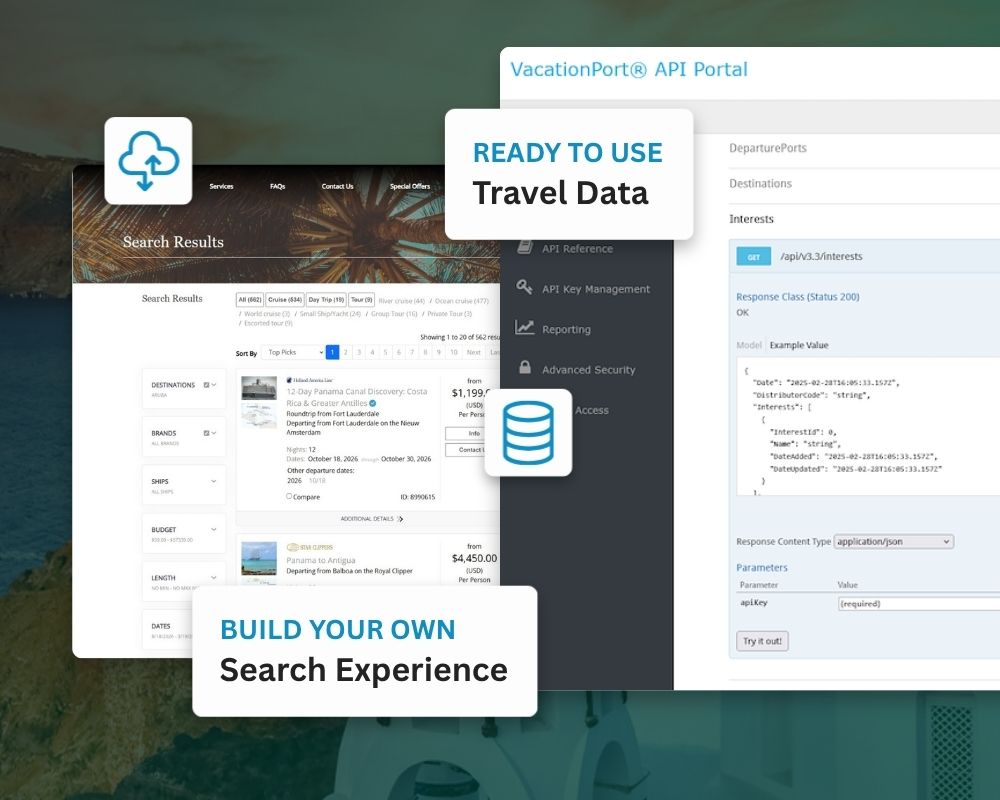Expand the Destinations API section

[760, 184]
